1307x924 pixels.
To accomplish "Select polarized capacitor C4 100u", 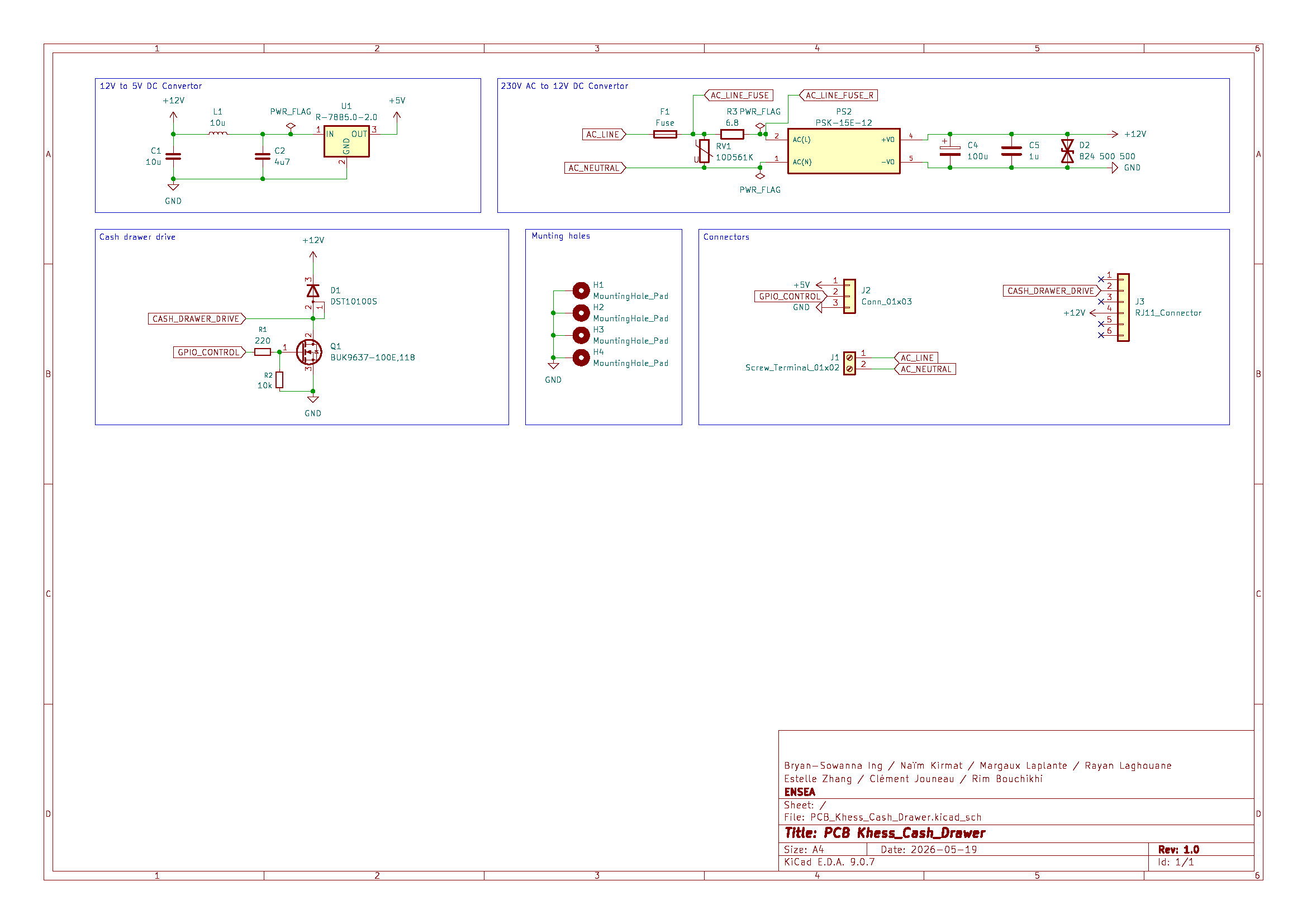I will (950, 151).
